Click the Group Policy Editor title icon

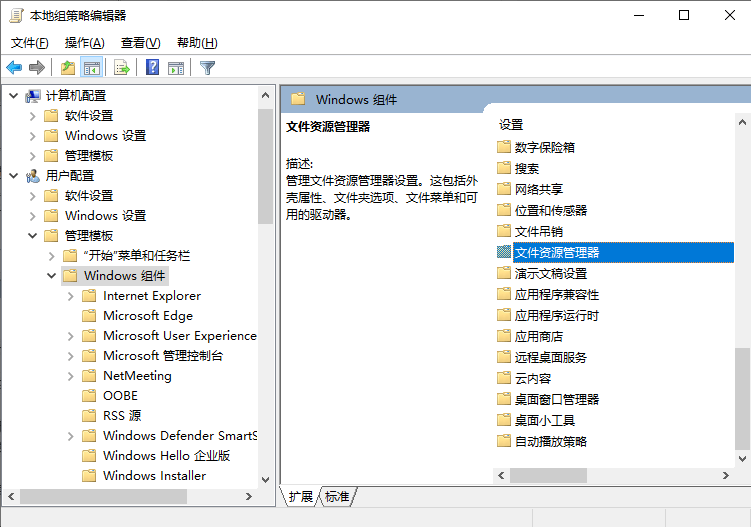(16, 15)
